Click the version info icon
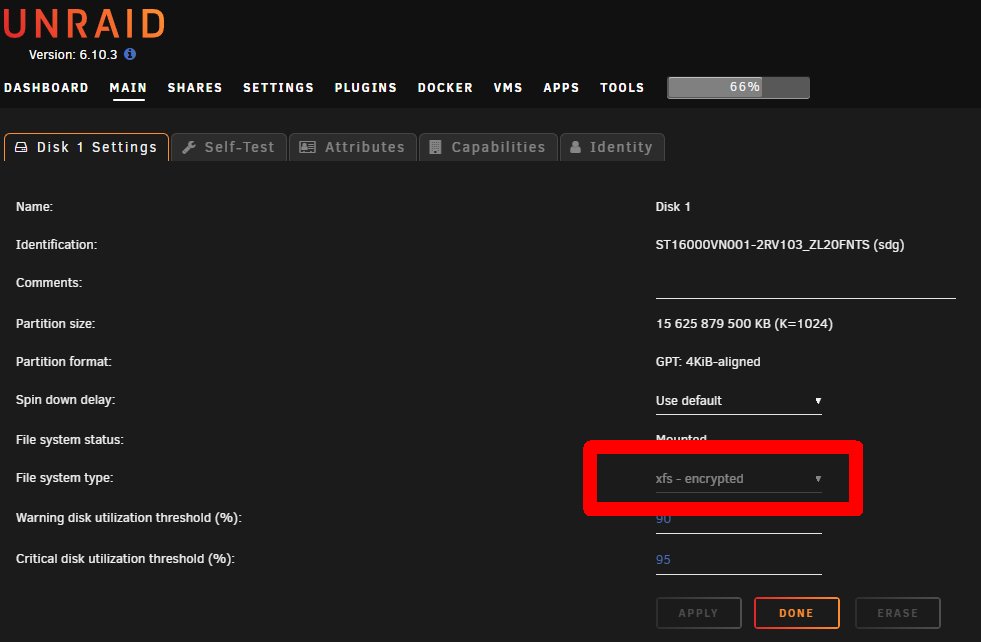981x642 pixels. (130, 54)
